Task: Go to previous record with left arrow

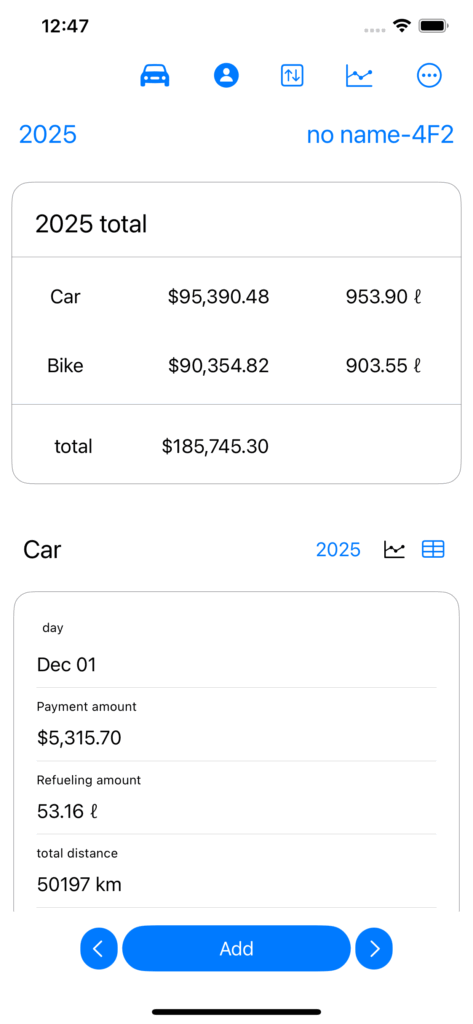Action: (99, 948)
